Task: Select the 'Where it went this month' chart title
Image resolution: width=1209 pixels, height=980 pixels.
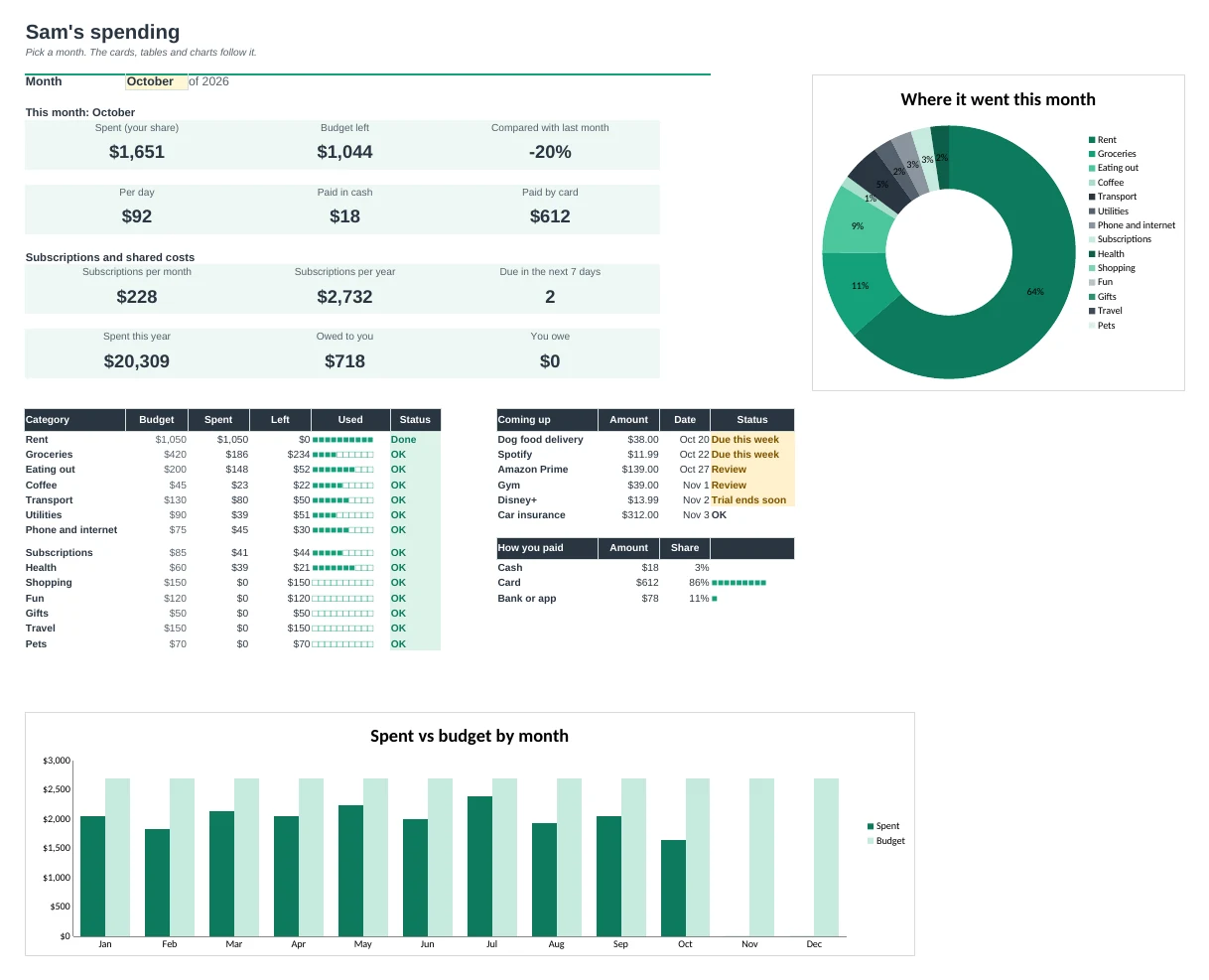Action: click(x=998, y=99)
